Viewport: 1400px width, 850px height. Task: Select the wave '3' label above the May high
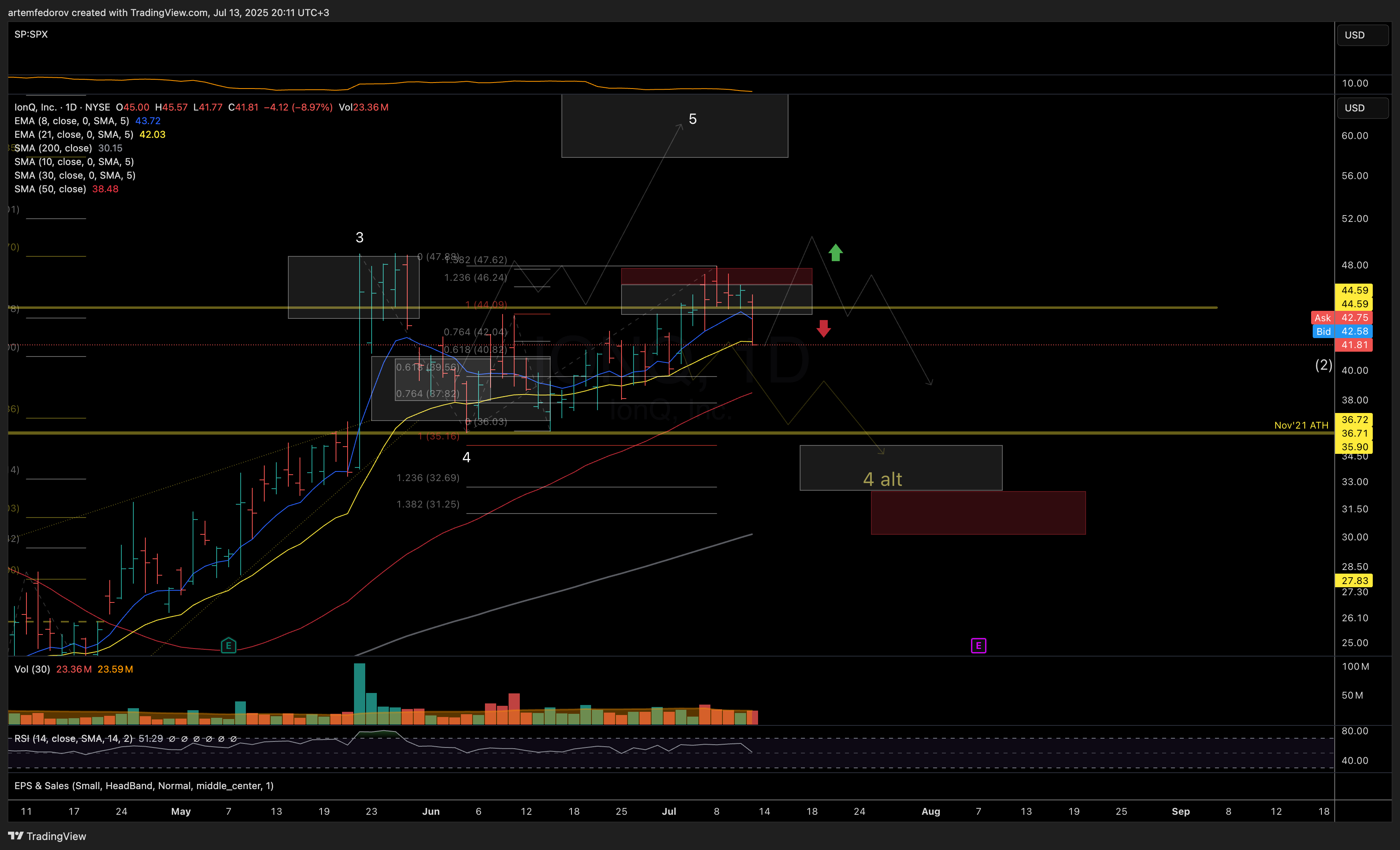tap(360, 238)
